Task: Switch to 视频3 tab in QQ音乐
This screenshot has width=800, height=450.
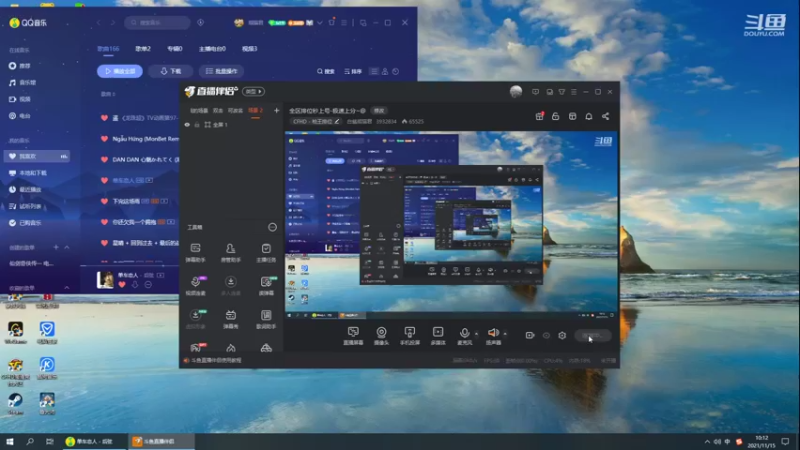Action: tap(249, 48)
